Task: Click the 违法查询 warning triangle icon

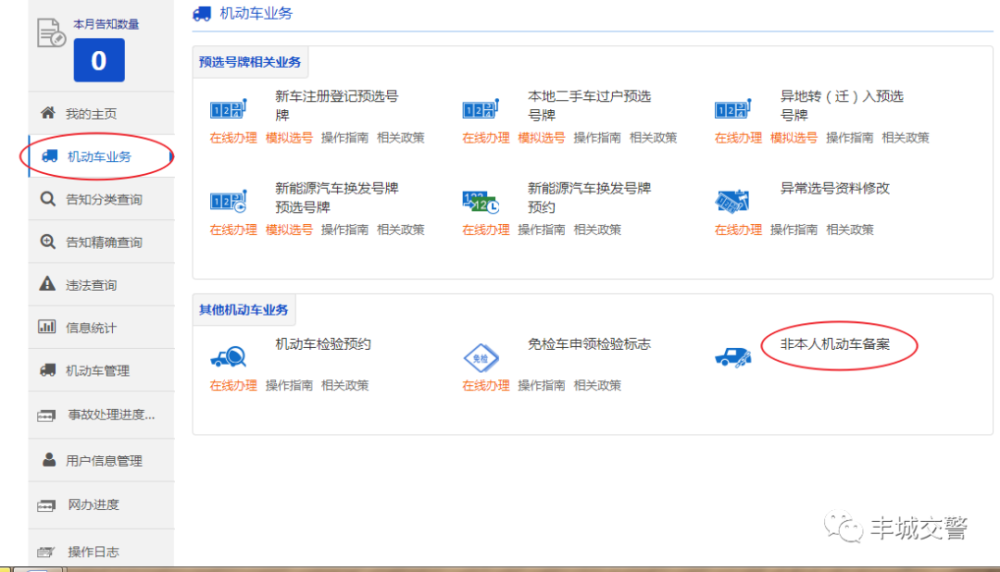Action: 48,284
